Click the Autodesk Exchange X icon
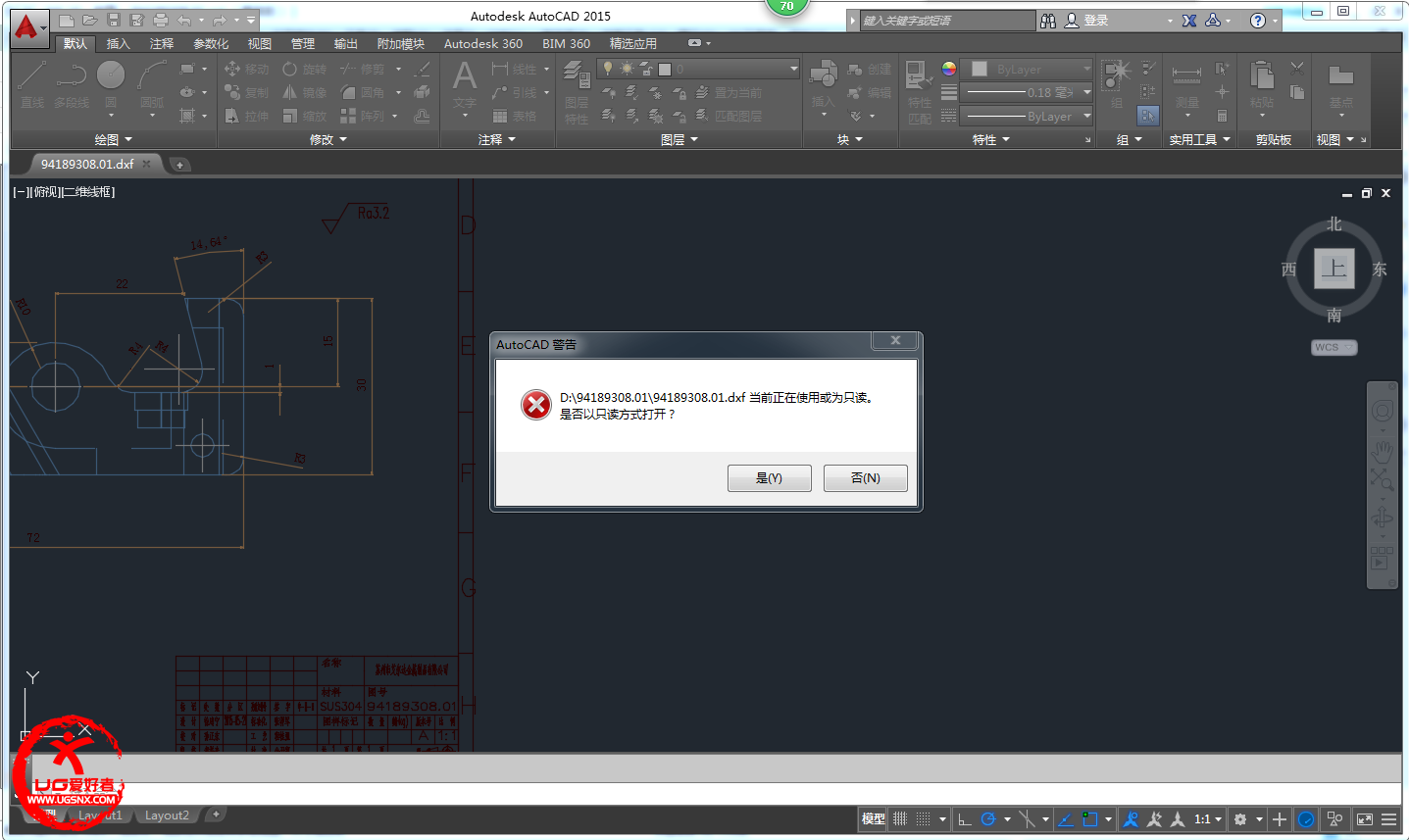 tap(1189, 21)
